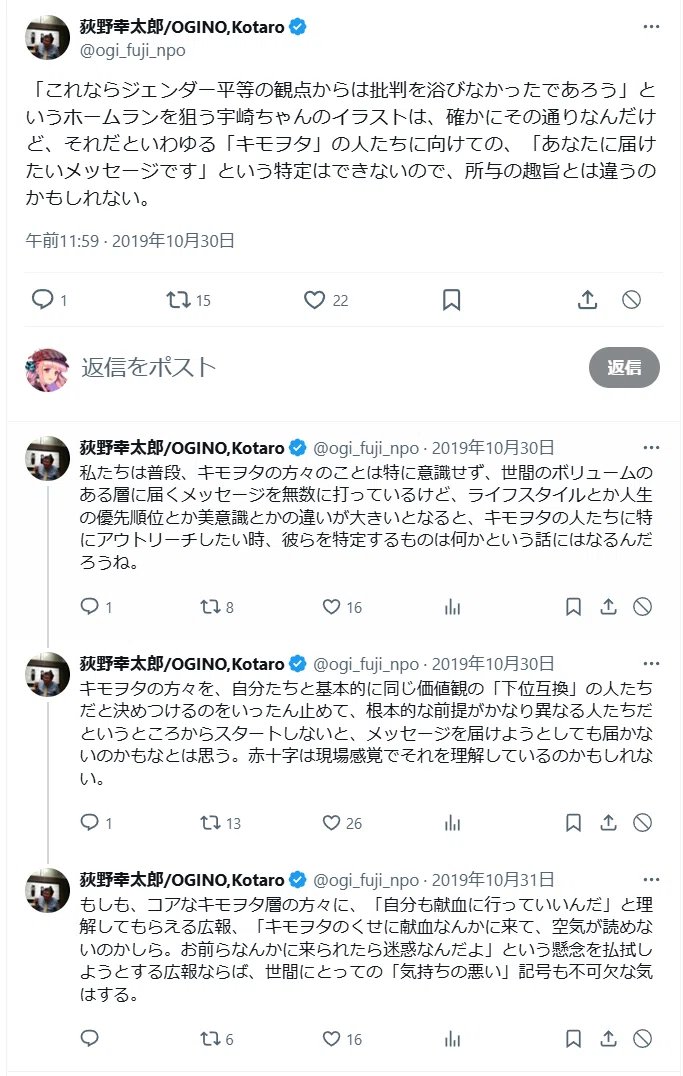Like the main tweet with 22 likes
Image resolution: width=683 pixels, height=1076 pixels.
(326, 300)
